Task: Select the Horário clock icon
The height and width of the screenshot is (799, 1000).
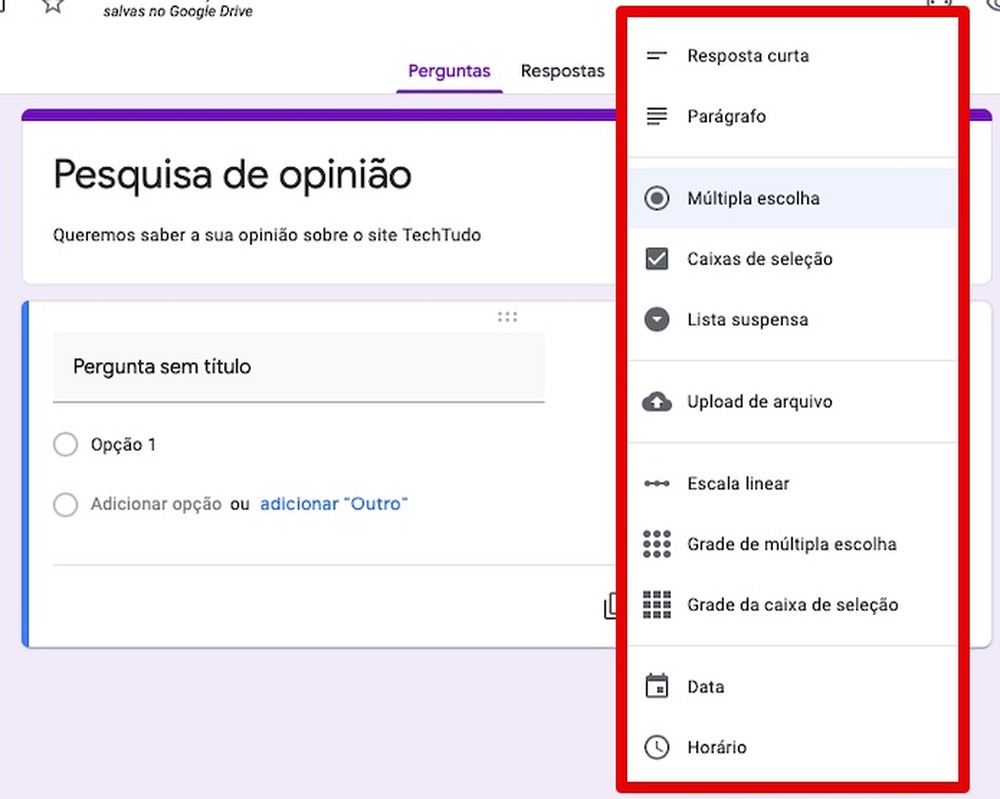Action: [657, 747]
